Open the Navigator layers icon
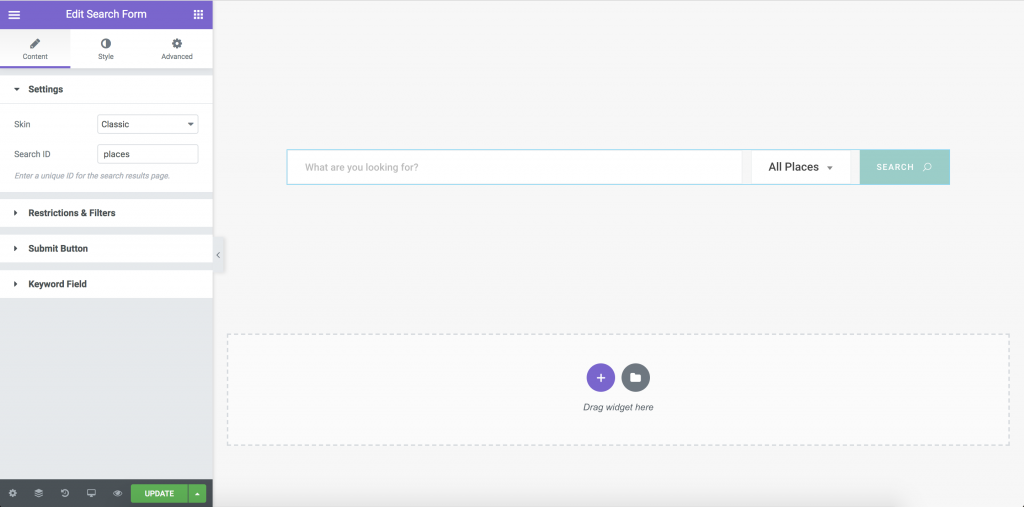Image resolution: width=1024 pixels, height=507 pixels. pos(39,493)
